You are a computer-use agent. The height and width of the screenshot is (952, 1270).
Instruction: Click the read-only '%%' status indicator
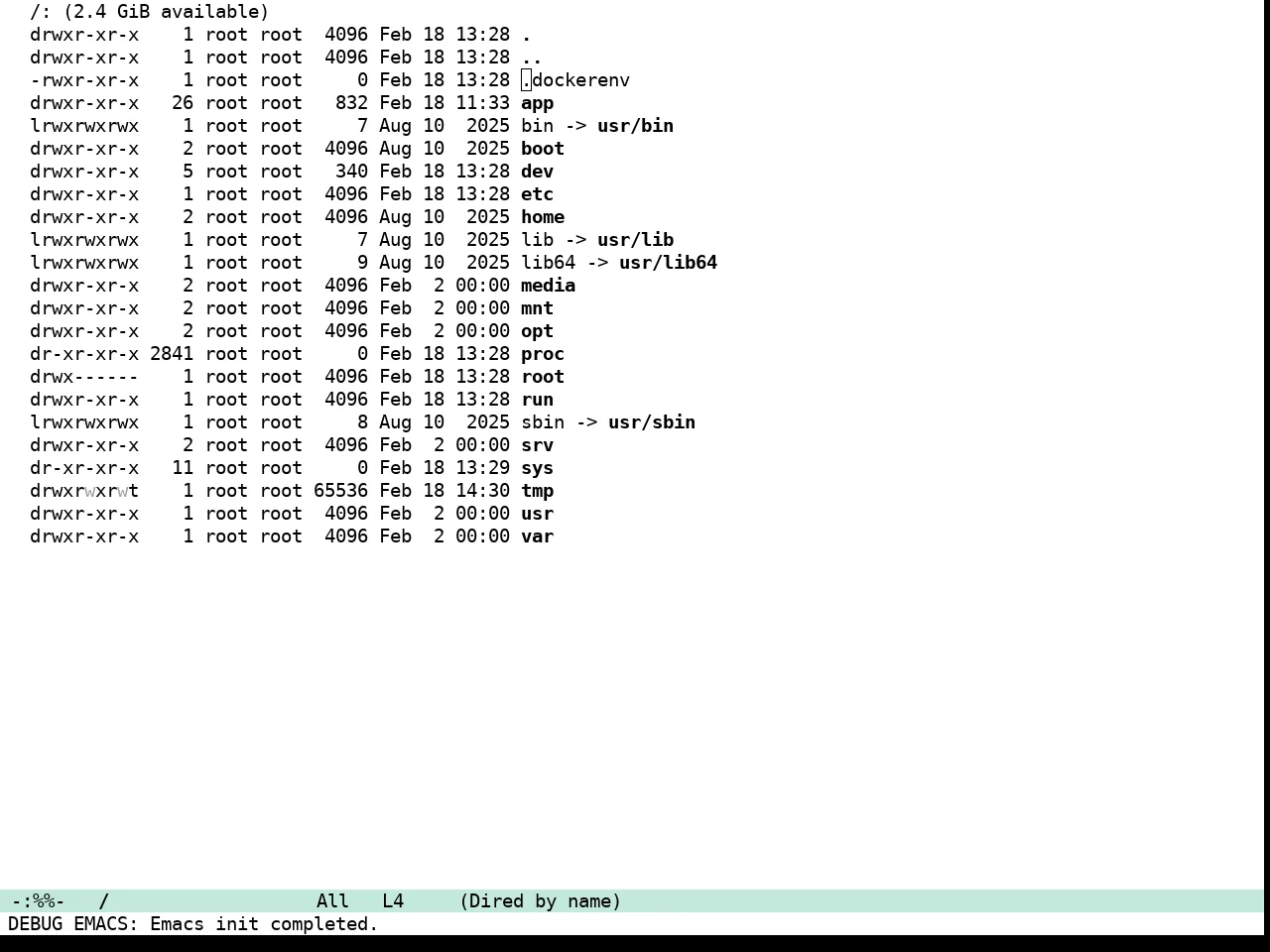[x=44, y=901]
